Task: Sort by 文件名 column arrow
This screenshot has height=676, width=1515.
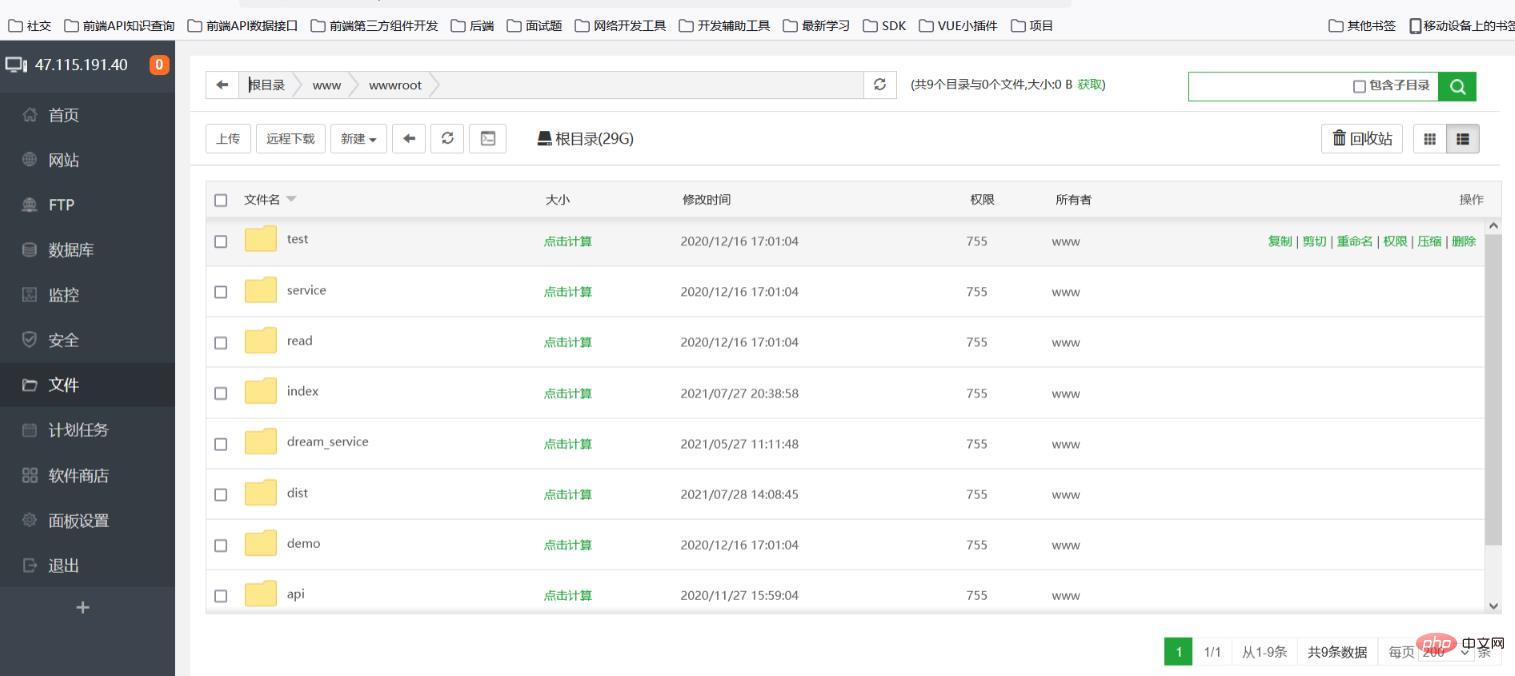Action: click(x=292, y=199)
